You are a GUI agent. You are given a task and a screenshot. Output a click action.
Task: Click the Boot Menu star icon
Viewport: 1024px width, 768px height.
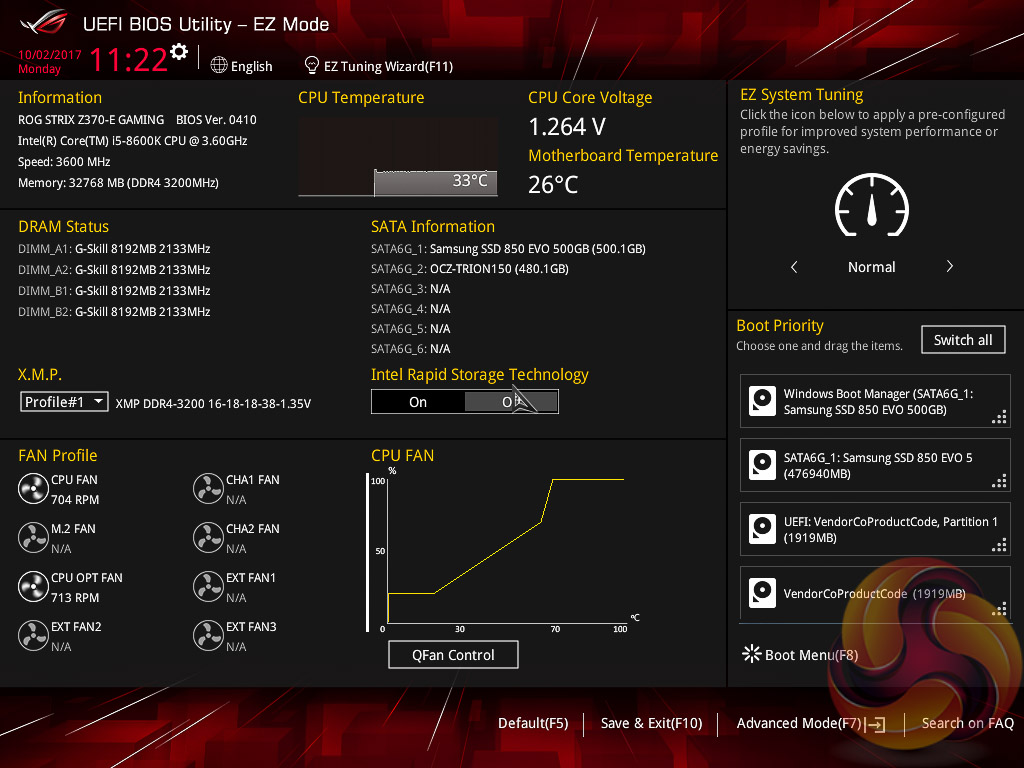752,654
